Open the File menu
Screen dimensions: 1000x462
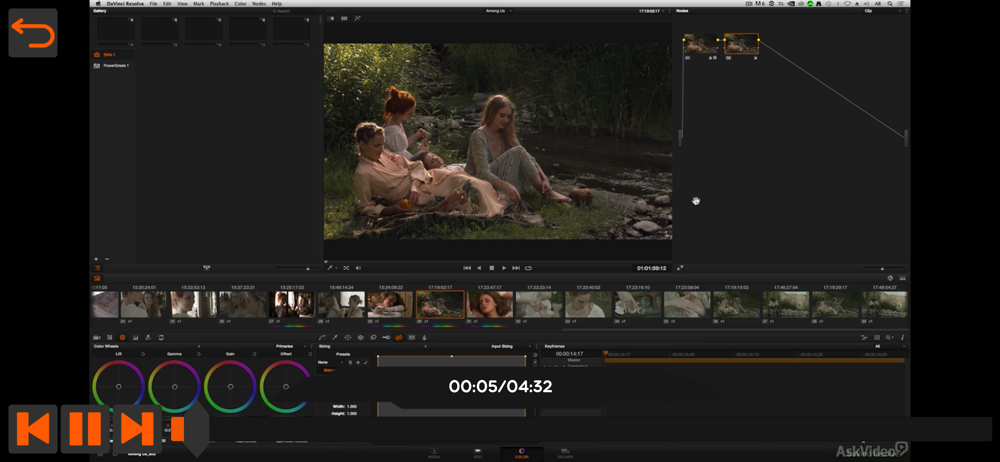(154, 4)
